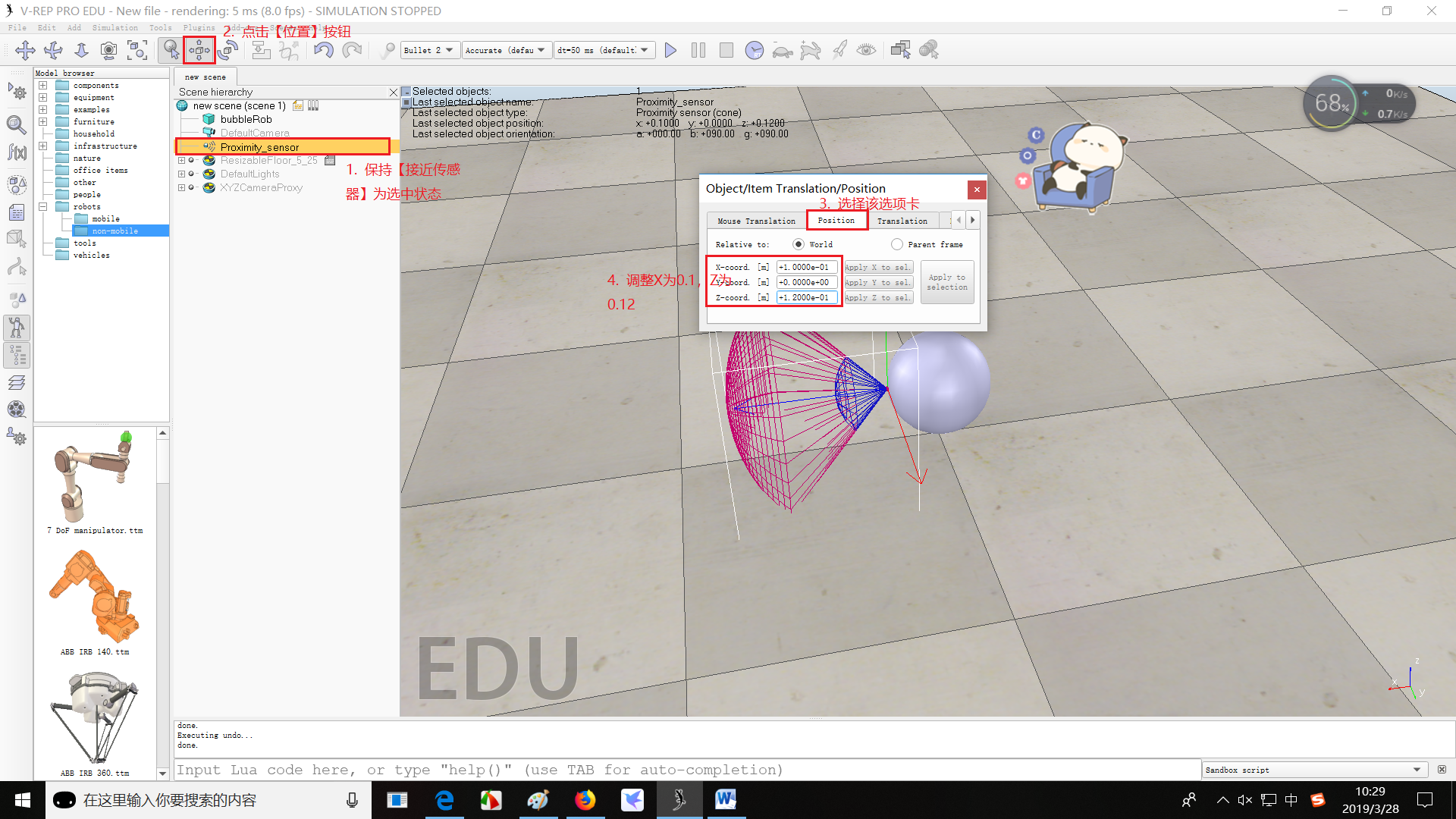Open the Simulation menu

115,27
